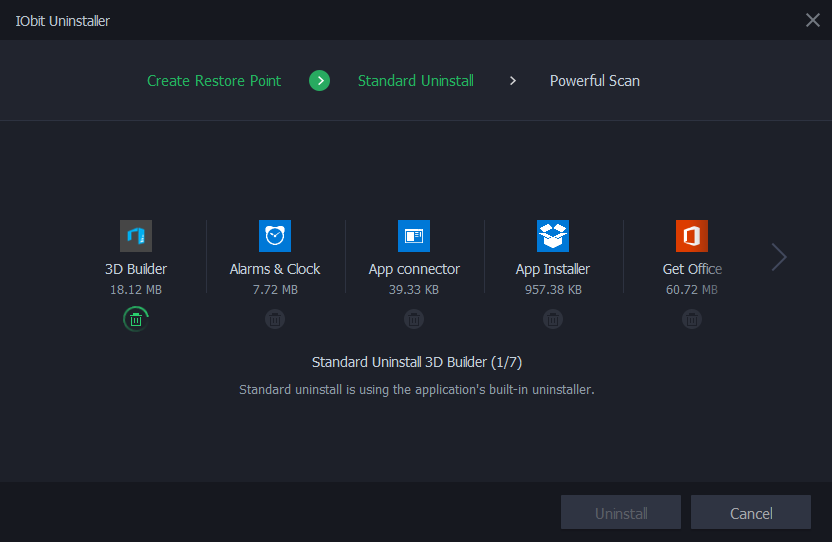Click the App connector app name
The image size is (832, 542).
[x=414, y=269]
